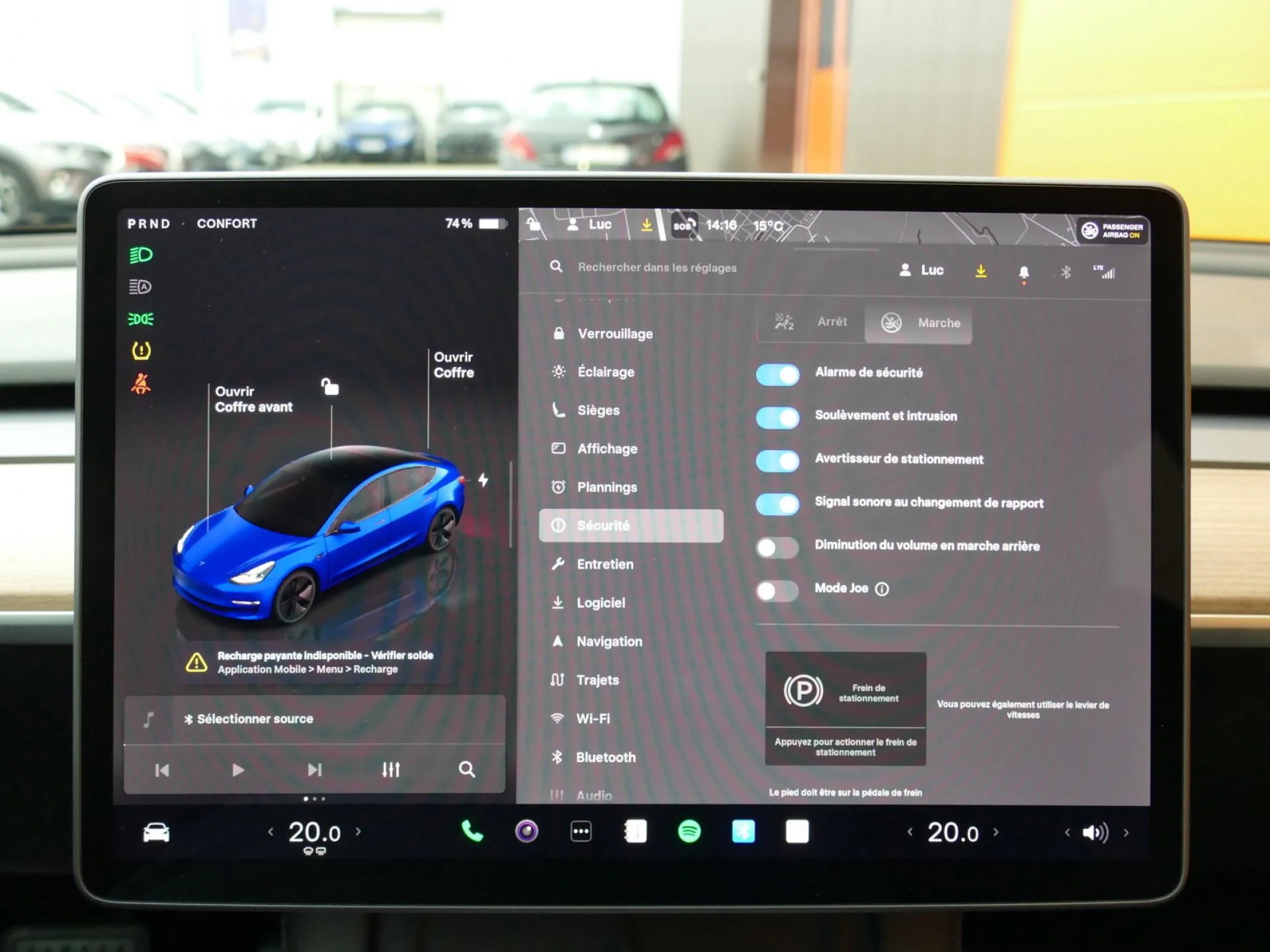Open the Bluetooth app in the dock

point(742,832)
